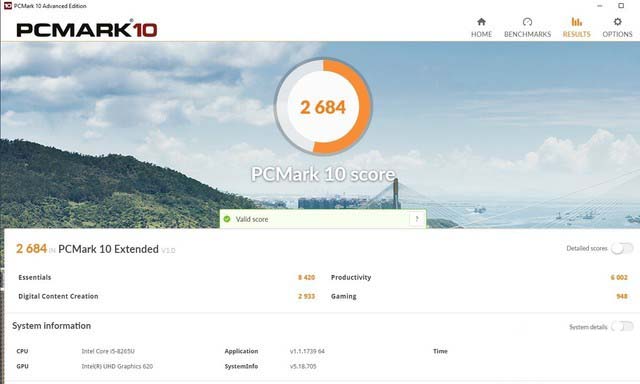The image size is (640, 384).
Task: Select the RESULTS tab label
Action: 576,34
